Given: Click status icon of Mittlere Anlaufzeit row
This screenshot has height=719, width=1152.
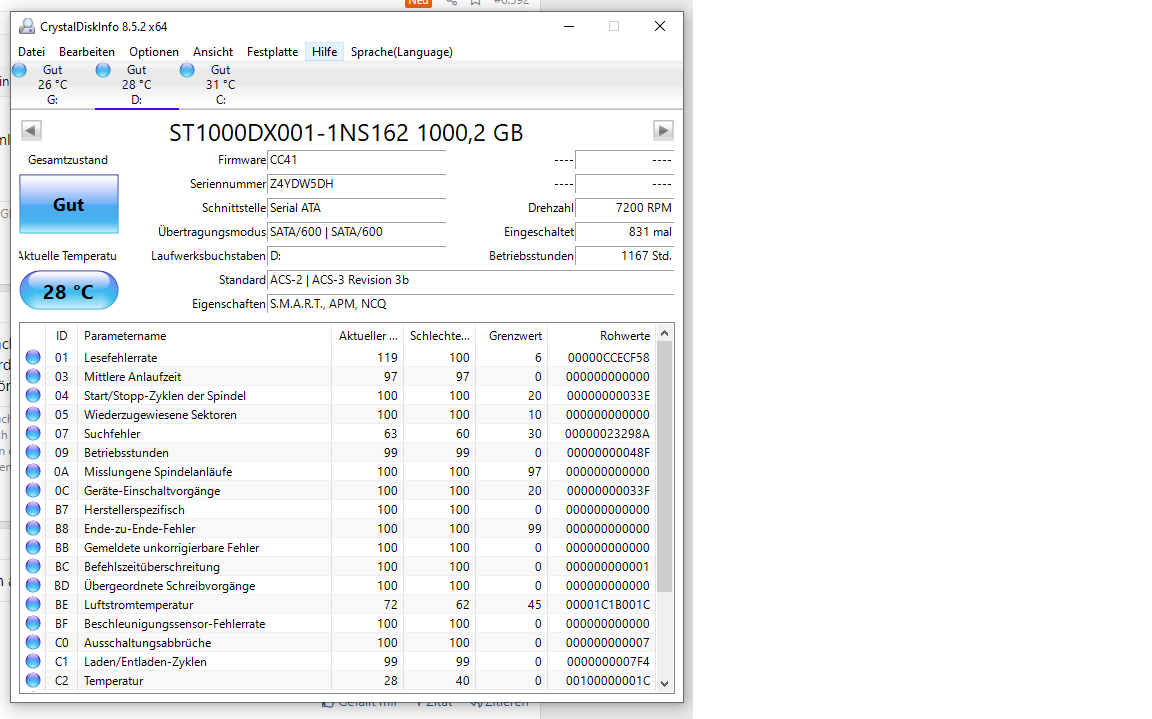Looking at the screenshot, I should (33, 377).
